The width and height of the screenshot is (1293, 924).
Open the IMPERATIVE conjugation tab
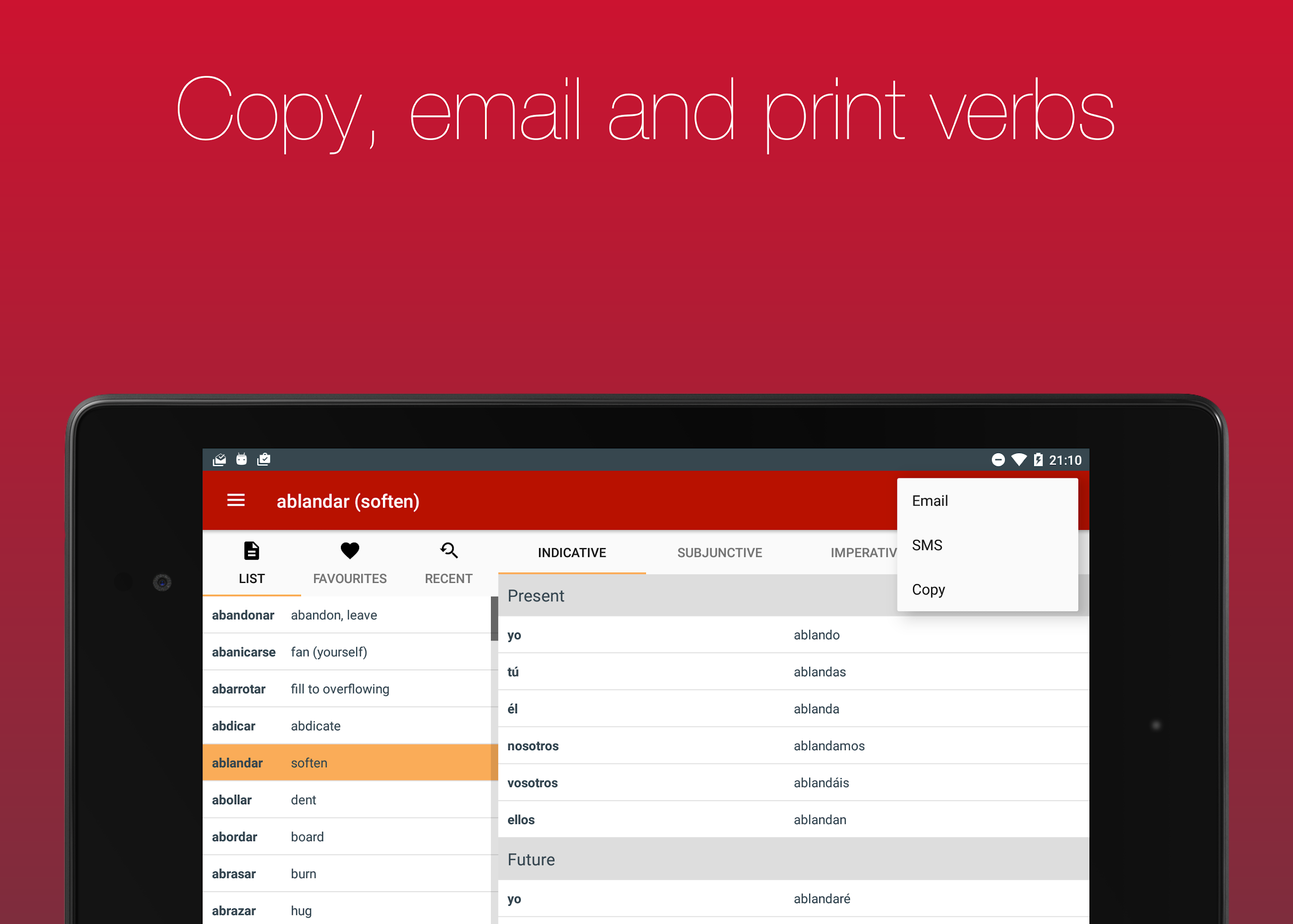863,553
